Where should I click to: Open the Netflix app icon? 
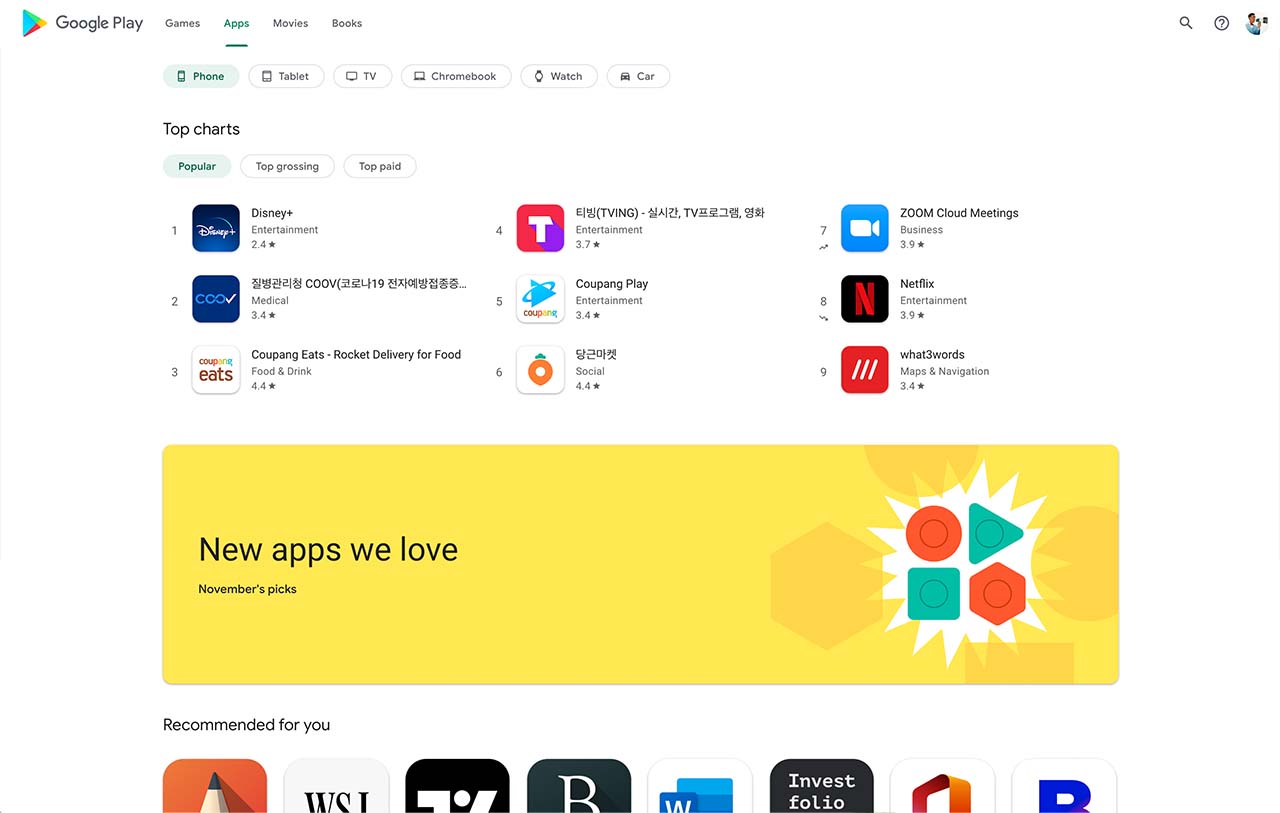[864, 299]
